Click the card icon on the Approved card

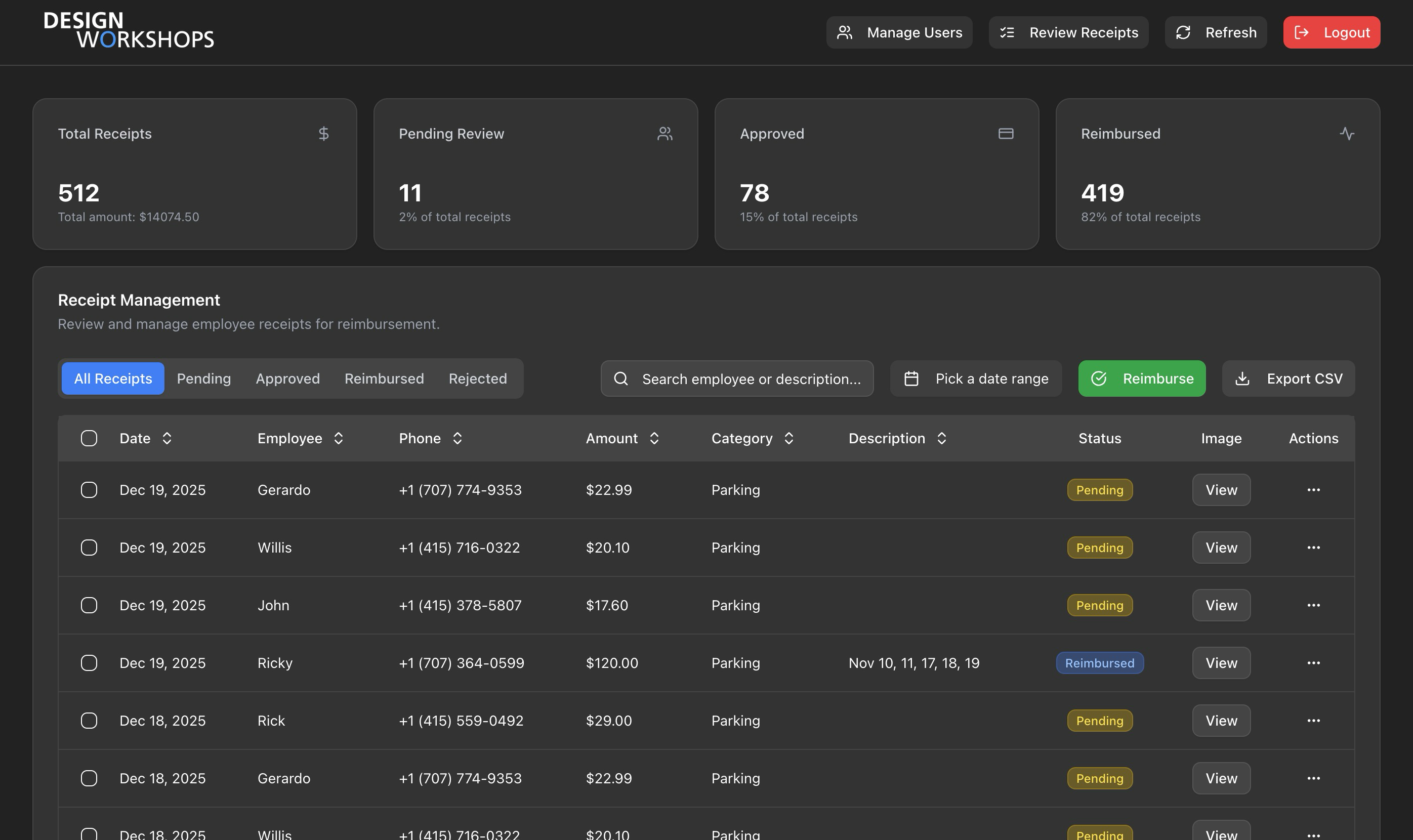point(1006,134)
